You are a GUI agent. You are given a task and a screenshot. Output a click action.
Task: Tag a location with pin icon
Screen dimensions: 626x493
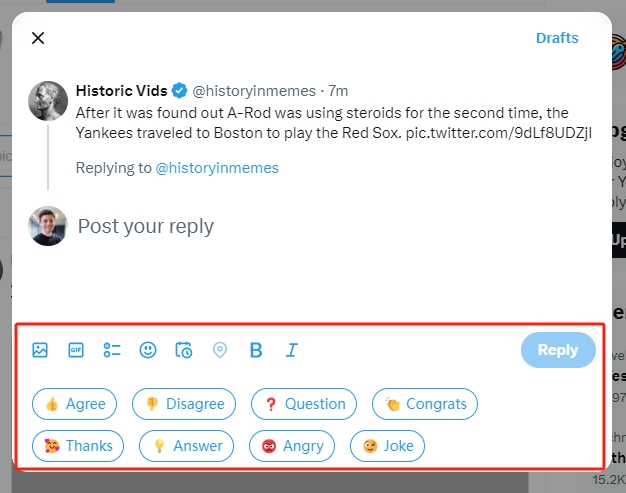[x=220, y=350]
